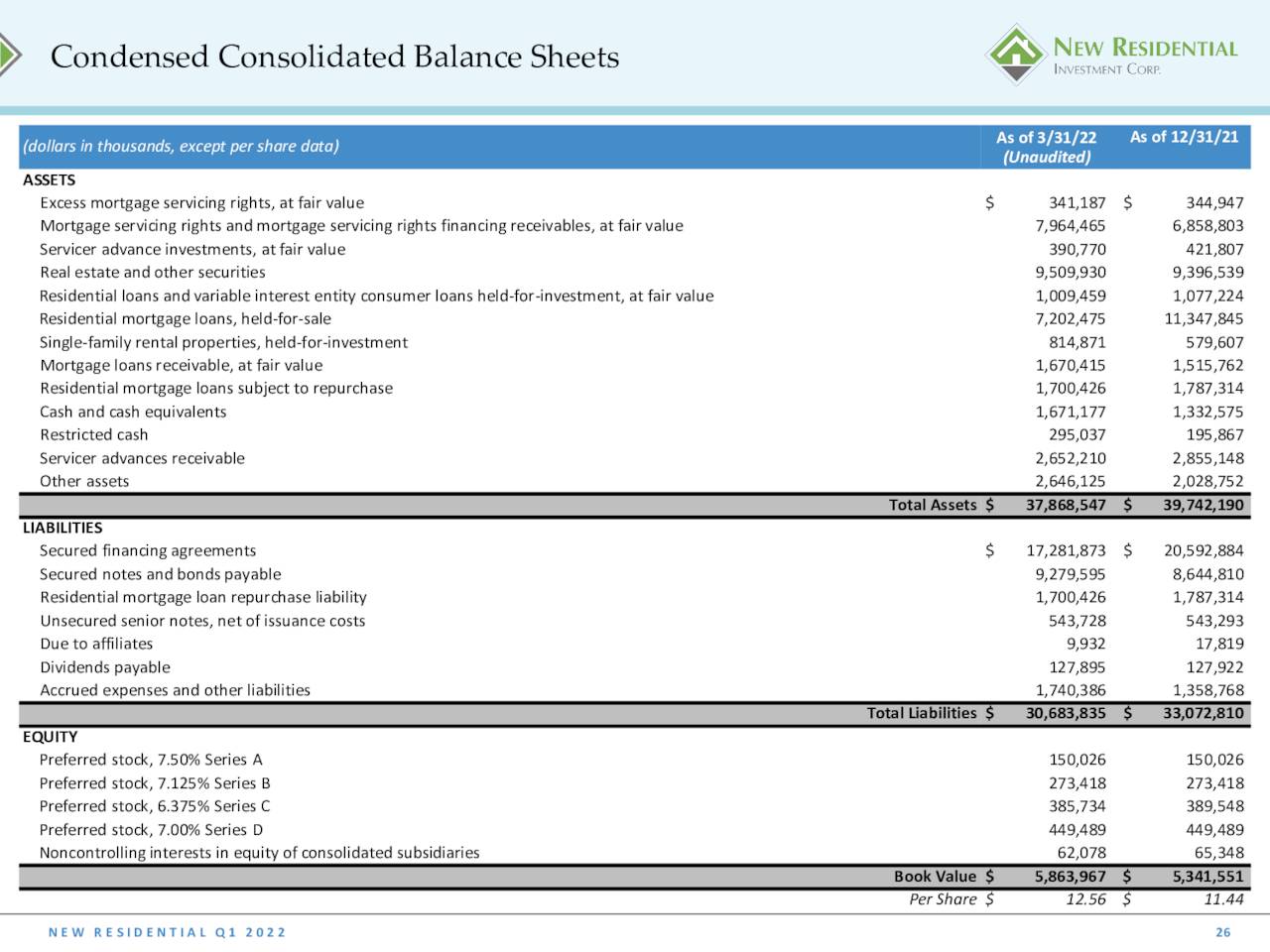1270x952 pixels.
Task: Click the arrow icon left of the title
Action: coord(9,56)
